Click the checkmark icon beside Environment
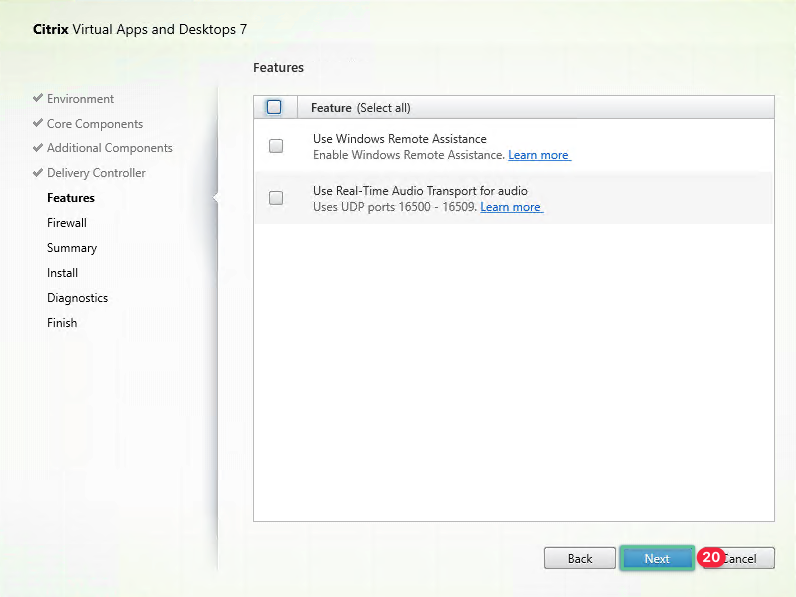Image resolution: width=796 pixels, height=597 pixels. (x=38, y=99)
